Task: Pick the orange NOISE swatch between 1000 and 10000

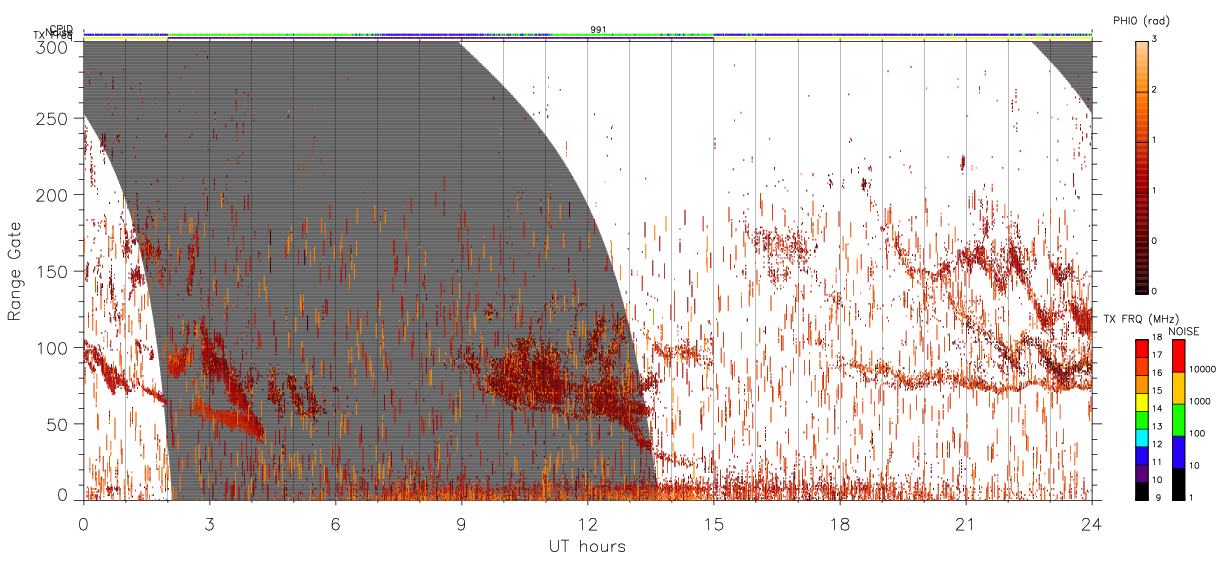Action: click(1178, 387)
